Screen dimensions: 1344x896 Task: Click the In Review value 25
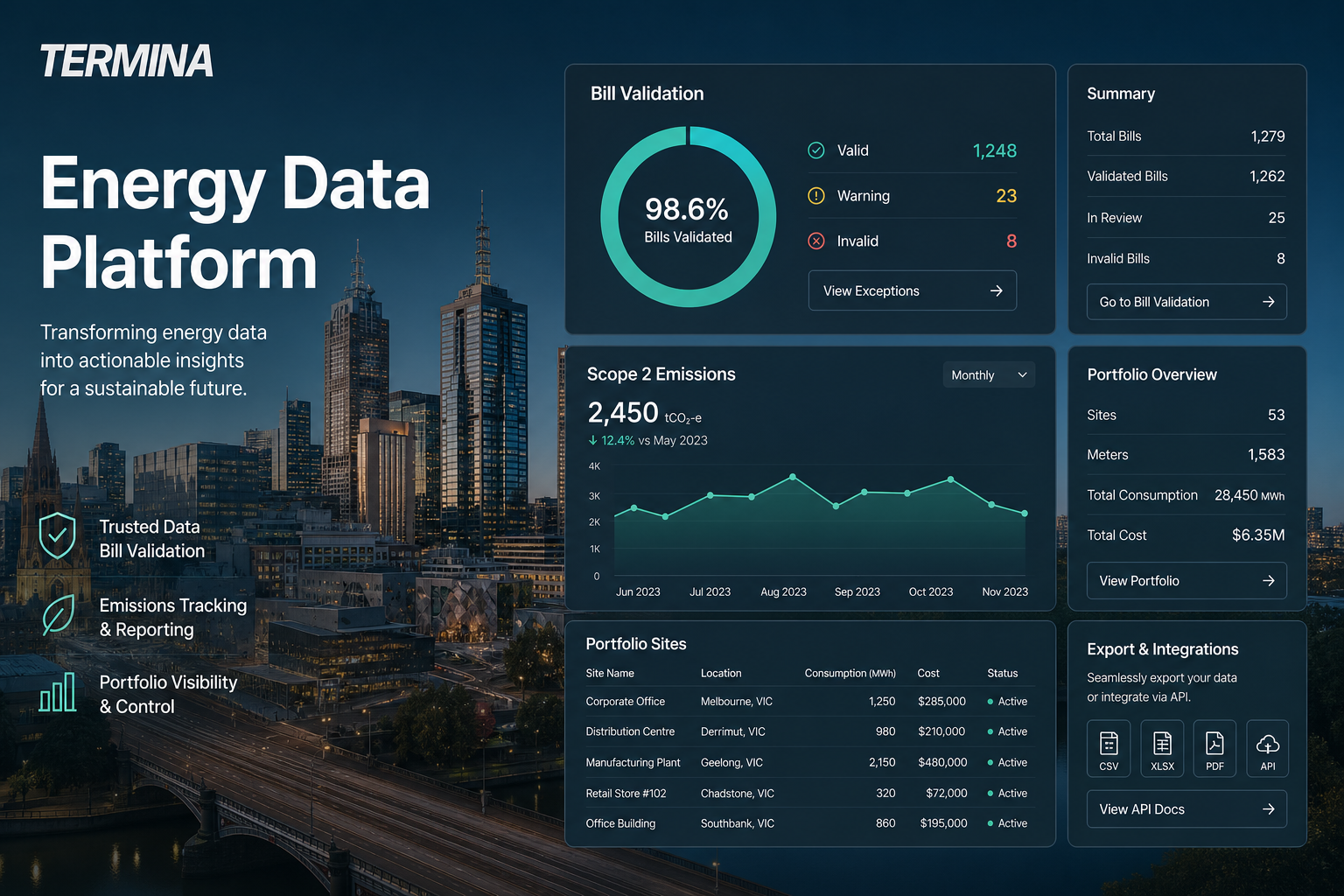pos(1277,218)
